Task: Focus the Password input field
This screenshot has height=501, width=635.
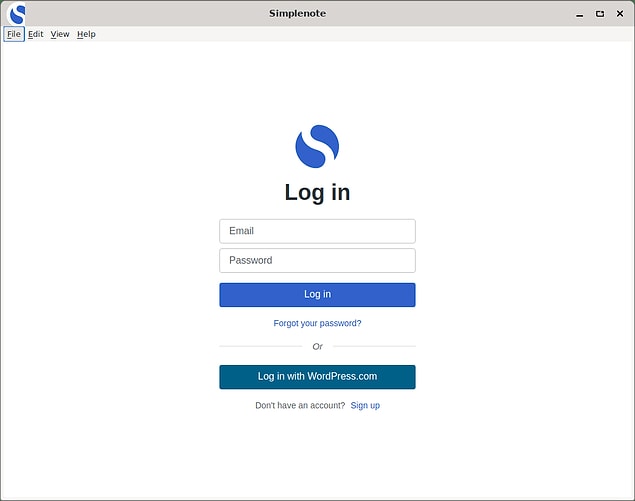Action: pyautogui.click(x=317, y=261)
